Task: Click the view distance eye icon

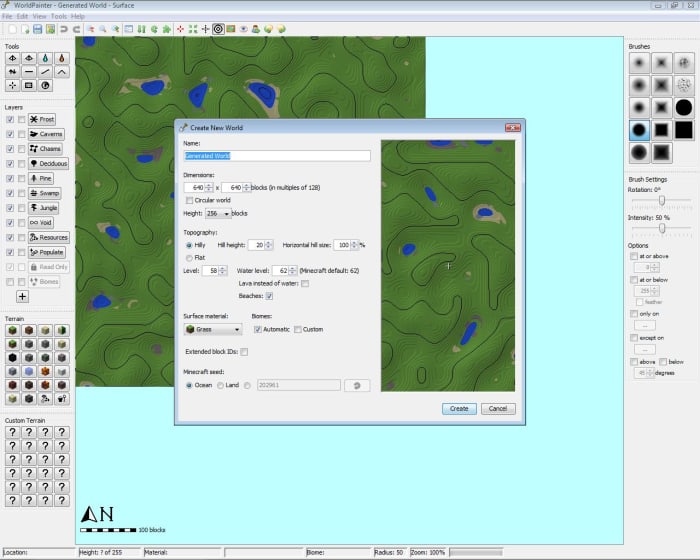Action: [x=243, y=29]
